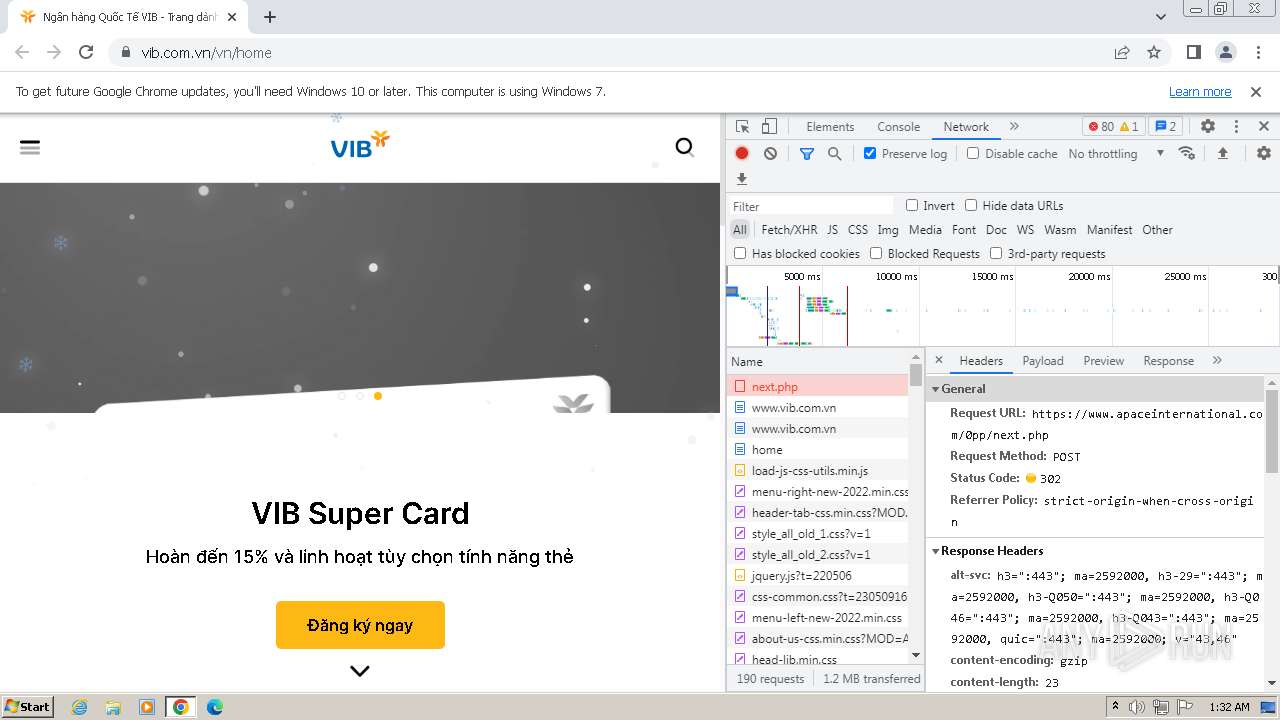
Task: Open DevTools settings gear
Action: coord(1208,127)
